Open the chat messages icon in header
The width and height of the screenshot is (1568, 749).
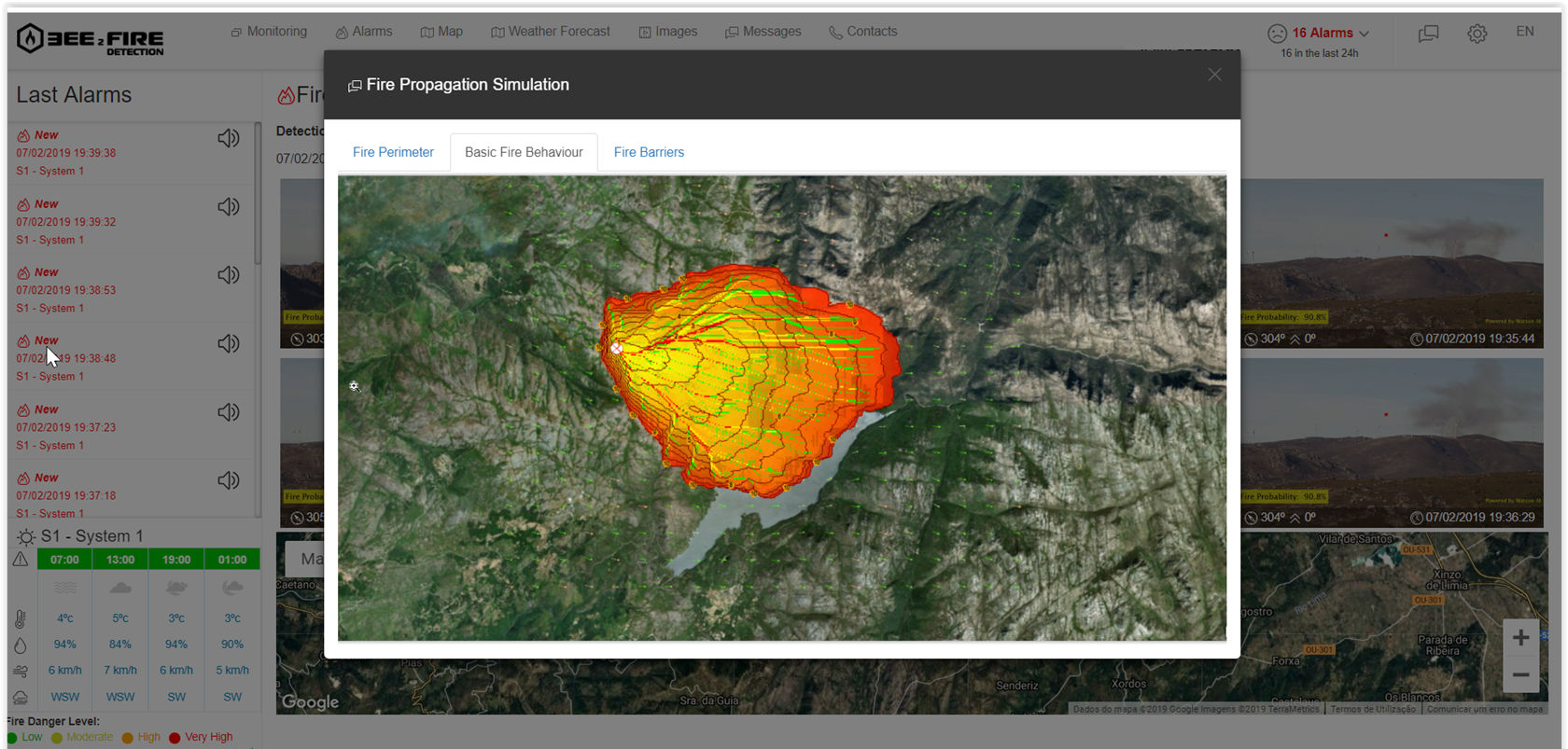coord(1429,34)
